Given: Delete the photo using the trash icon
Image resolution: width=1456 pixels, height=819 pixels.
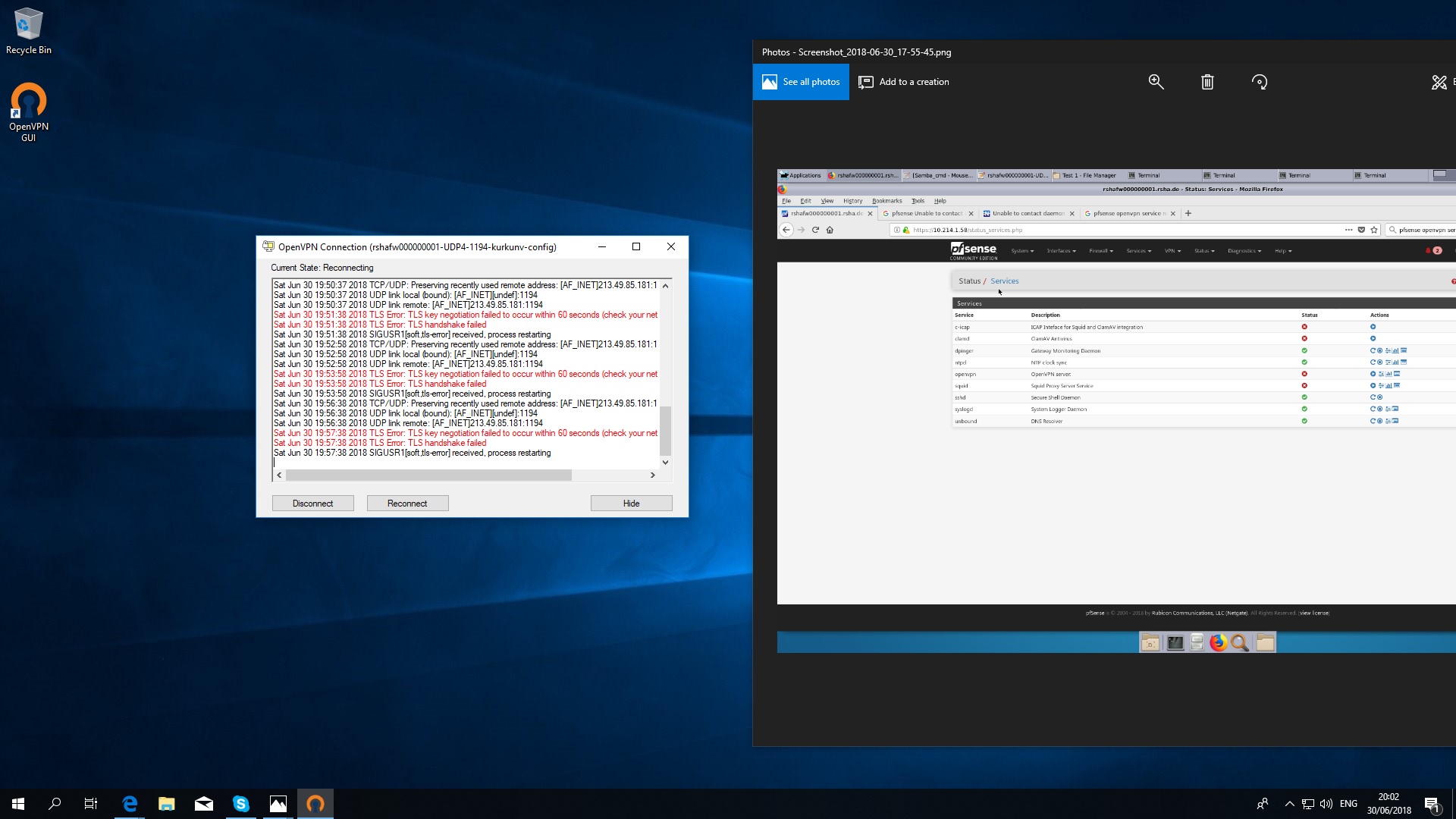Looking at the screenshot, I should click(1207, 82).
